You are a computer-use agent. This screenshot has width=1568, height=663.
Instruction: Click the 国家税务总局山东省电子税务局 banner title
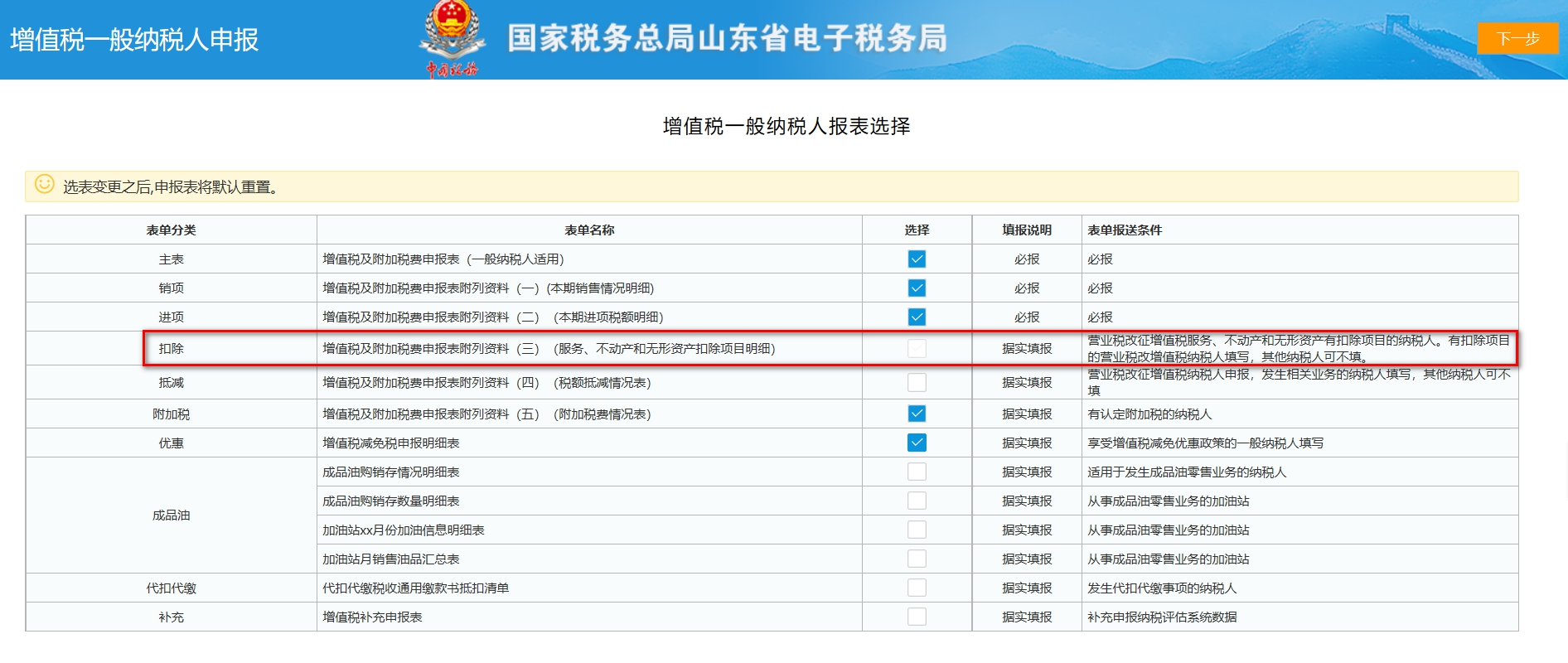point(727,39)
